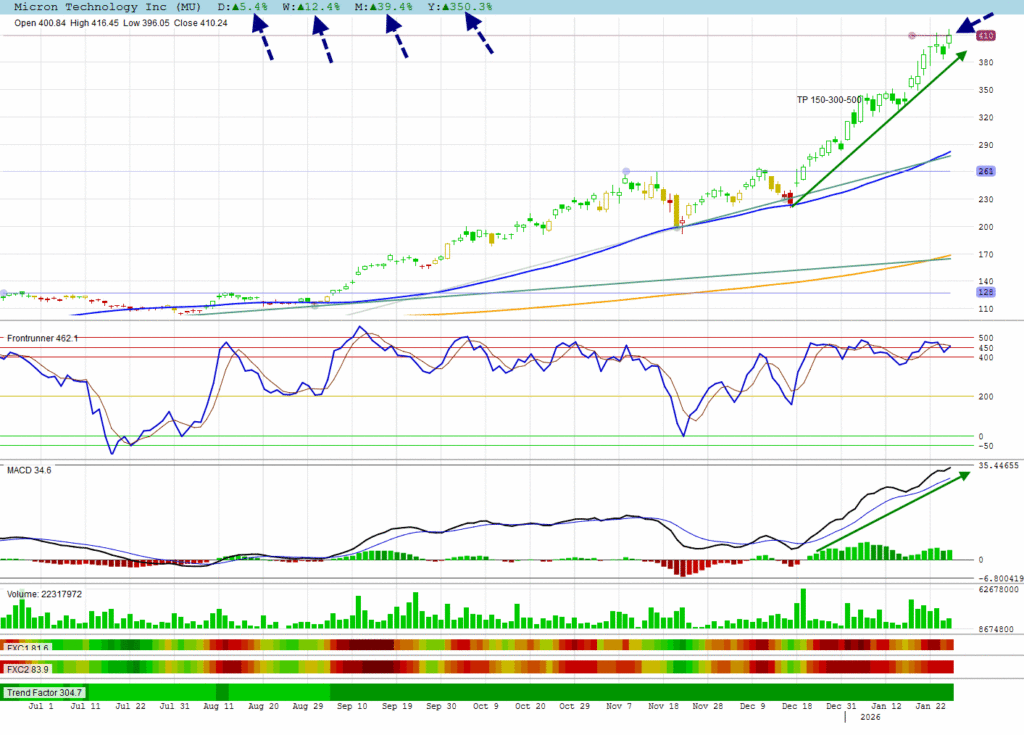Click the blue circle marker at the 261 line
The height and width of the screenshot is (735, 1024).
pyautogui.click(x=626, y=171)
